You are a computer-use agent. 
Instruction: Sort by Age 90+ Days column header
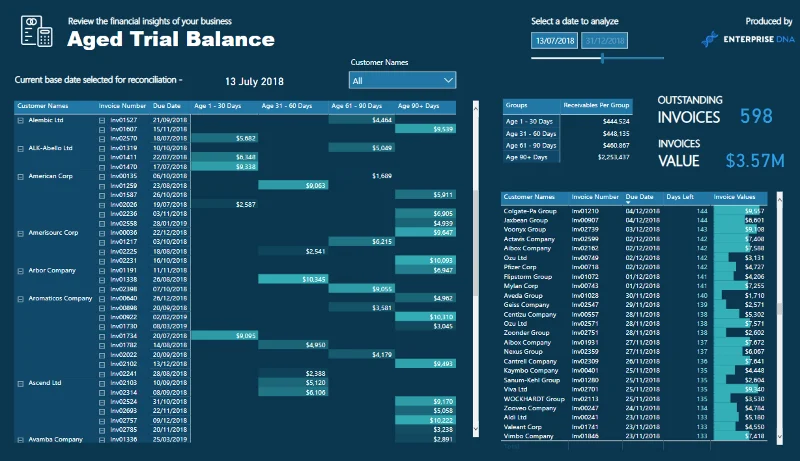(418, 106)
